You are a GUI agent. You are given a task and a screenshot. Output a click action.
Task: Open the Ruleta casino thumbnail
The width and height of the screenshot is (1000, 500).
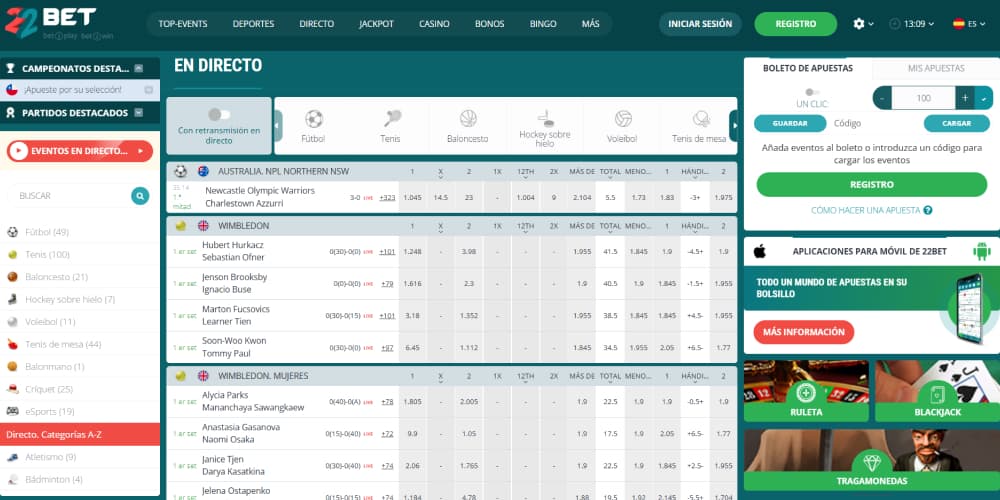(x=806, y=391)
